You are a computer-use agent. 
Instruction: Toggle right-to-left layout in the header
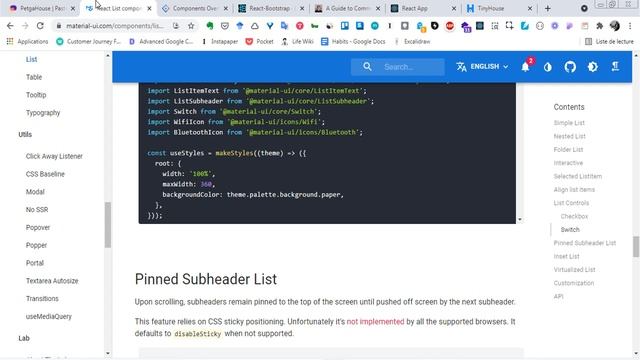(615, 67)
